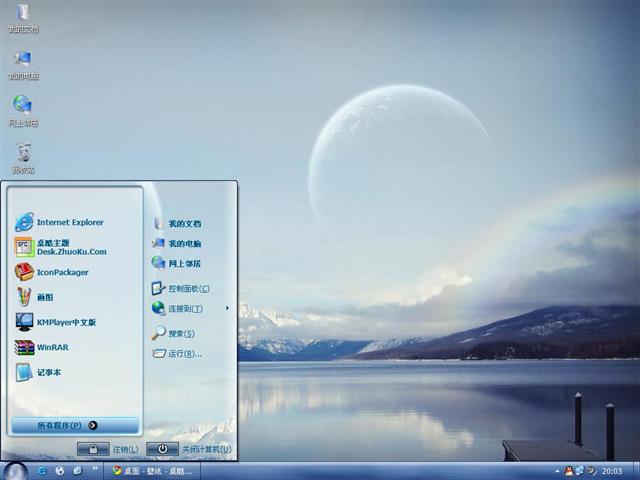Viewport: 640px width, 480px height.
Task: Click volume speaker tray icon
Action: pos(591,471)
